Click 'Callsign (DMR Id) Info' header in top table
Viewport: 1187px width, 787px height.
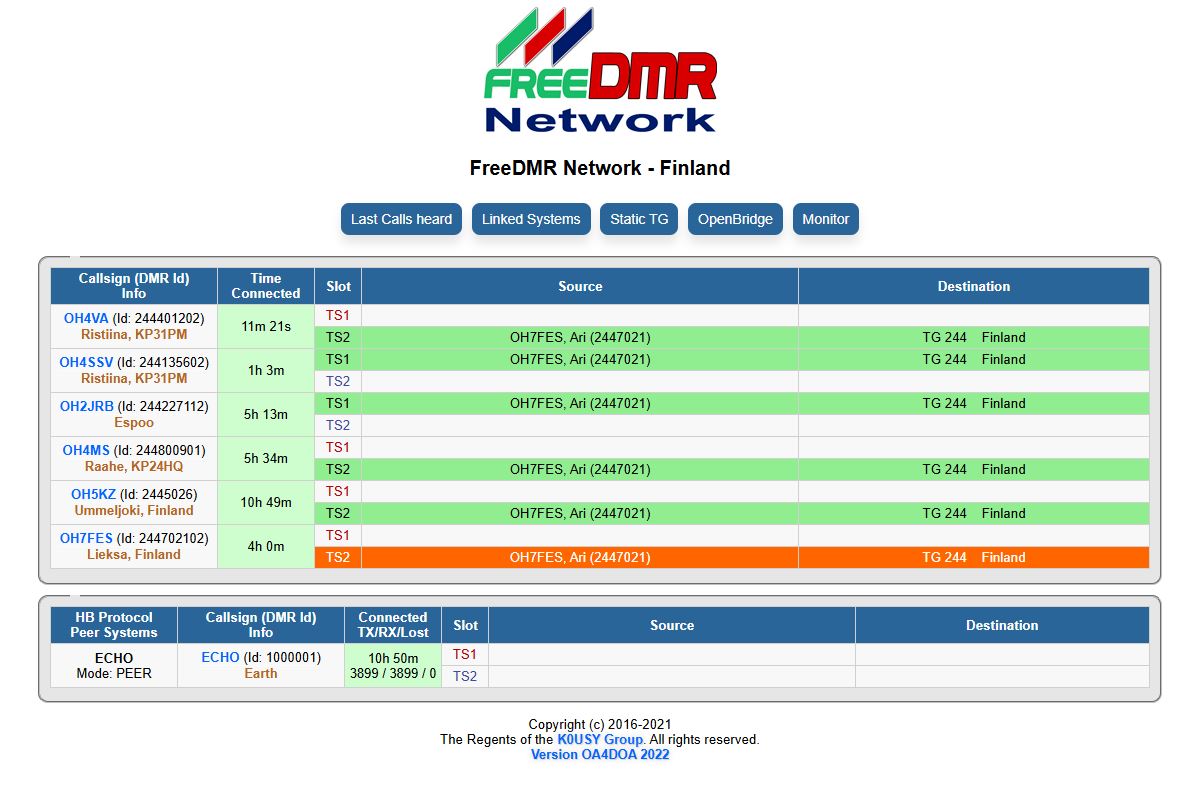pyautogui.click(x=134, y=286)
